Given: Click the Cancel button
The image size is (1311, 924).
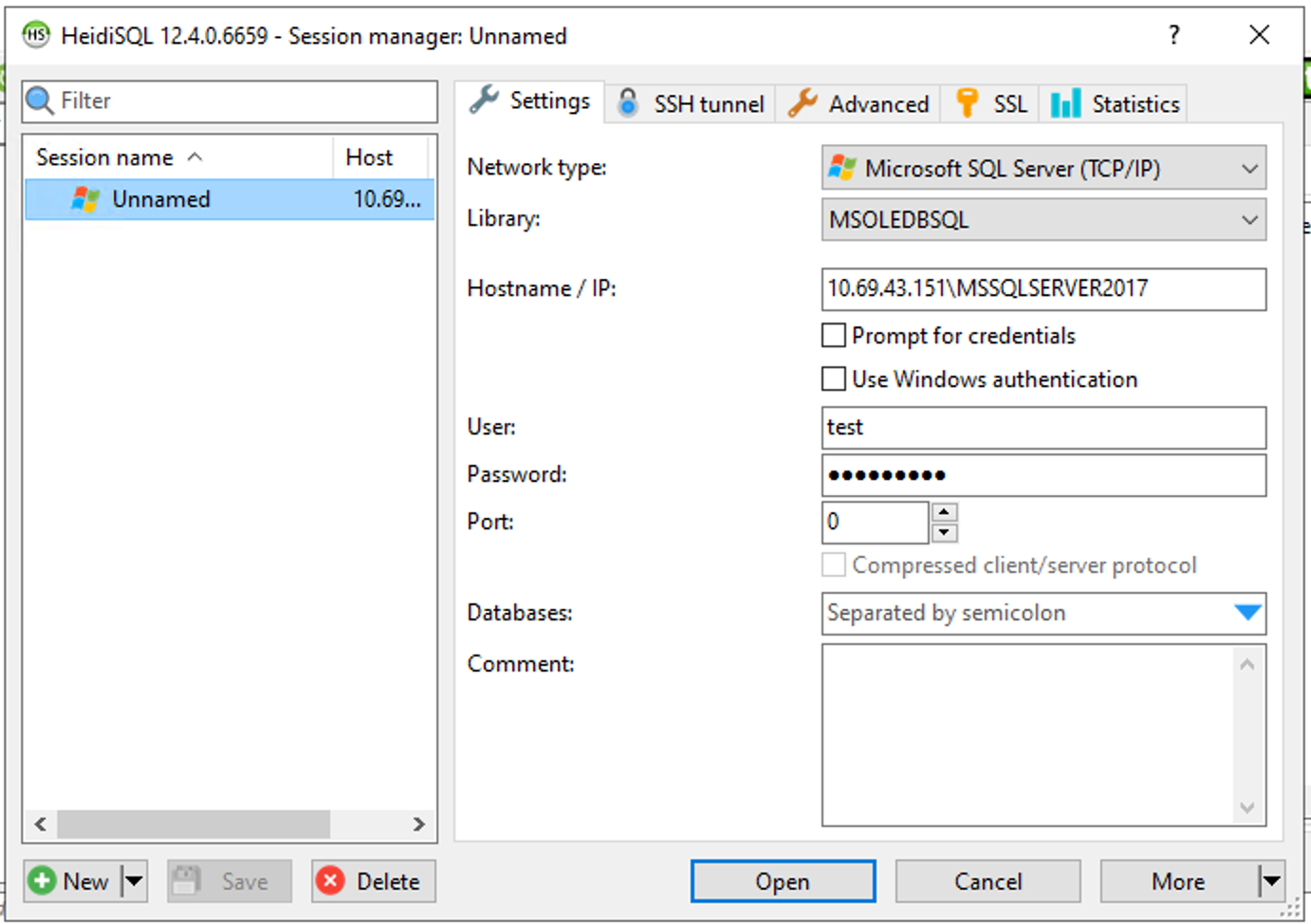Looking at the screenshot, I should click(987, 881).
